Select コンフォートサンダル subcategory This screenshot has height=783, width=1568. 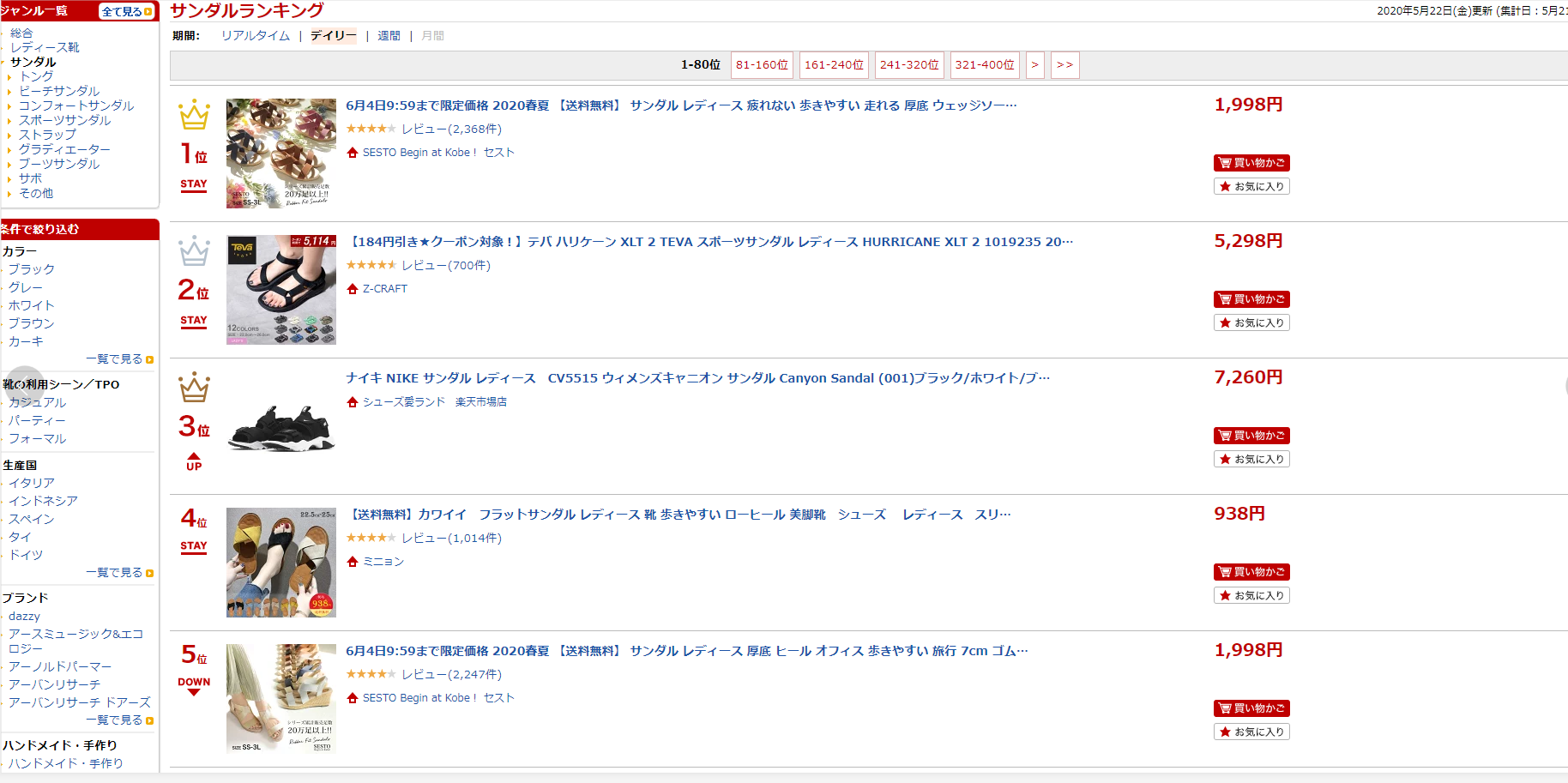click(x=76, y=105)
